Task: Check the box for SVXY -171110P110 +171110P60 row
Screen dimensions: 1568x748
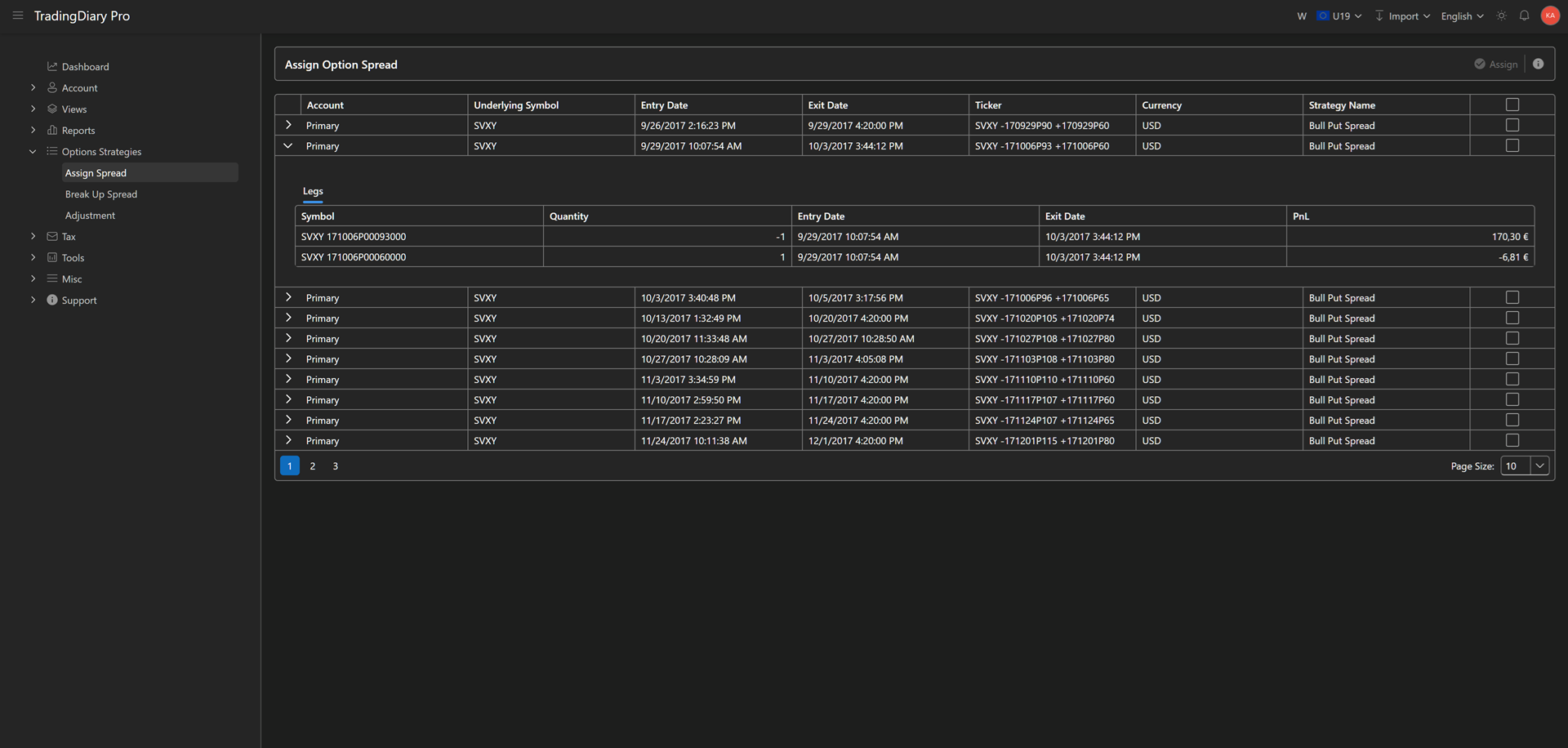Action: tap(1512, 379)
